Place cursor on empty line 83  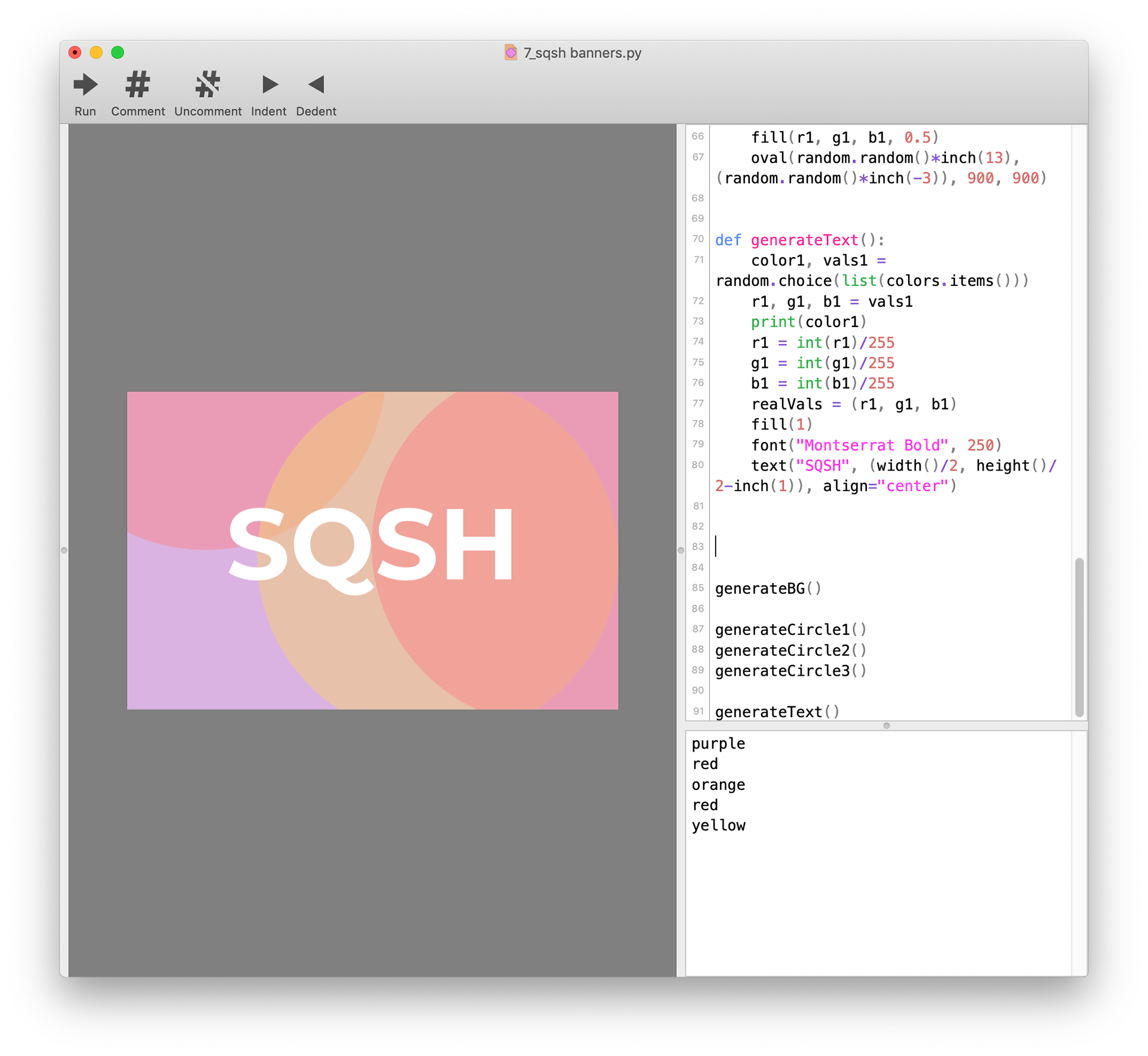tap(891, 547)
